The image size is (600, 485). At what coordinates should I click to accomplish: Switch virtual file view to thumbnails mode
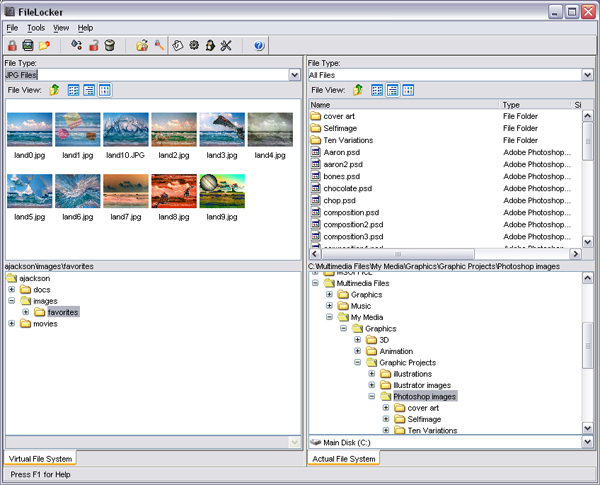105,90
